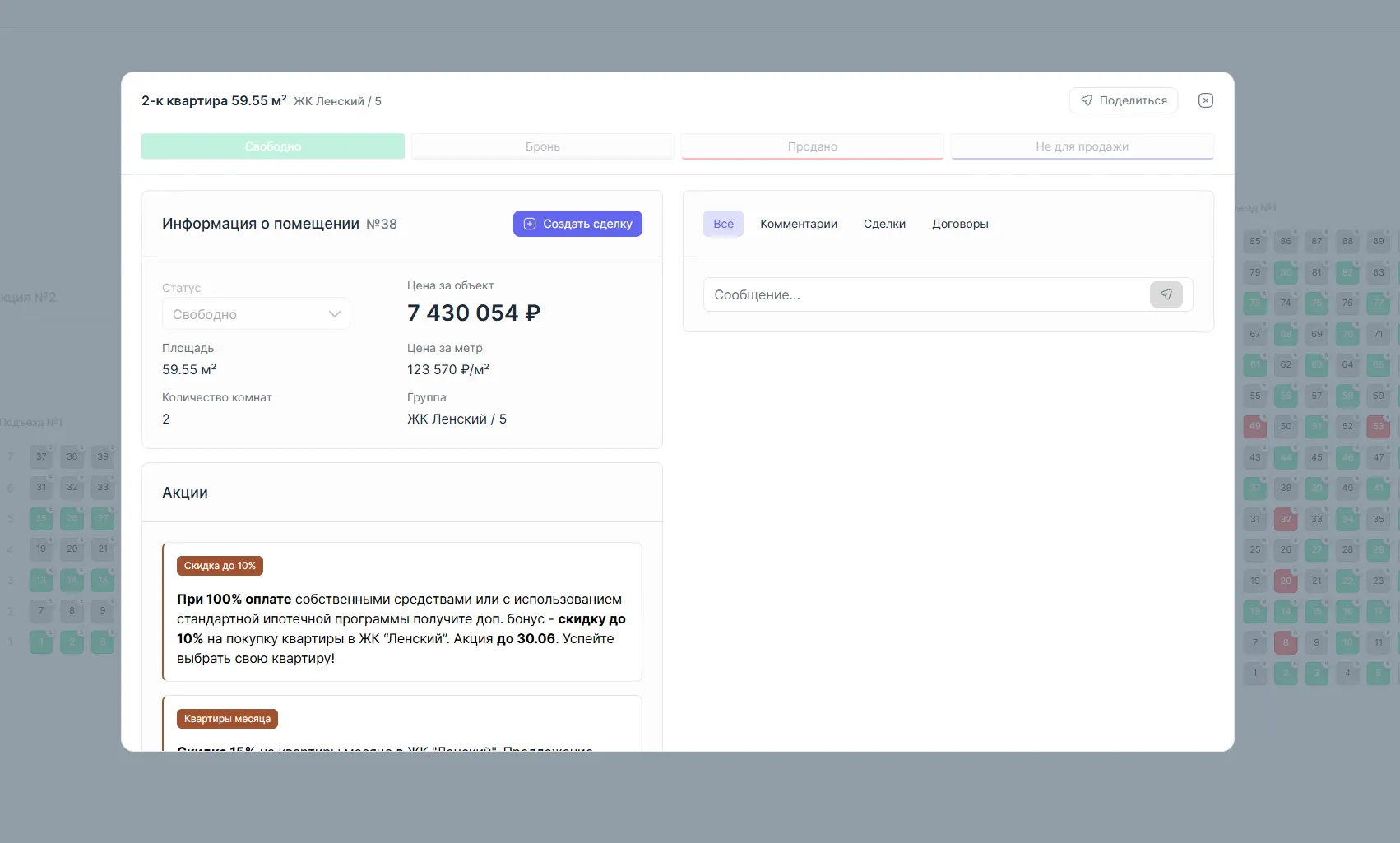Click the area value 59.55 м²
Viewport: 1400px width, 843px height.
[189, 369]
